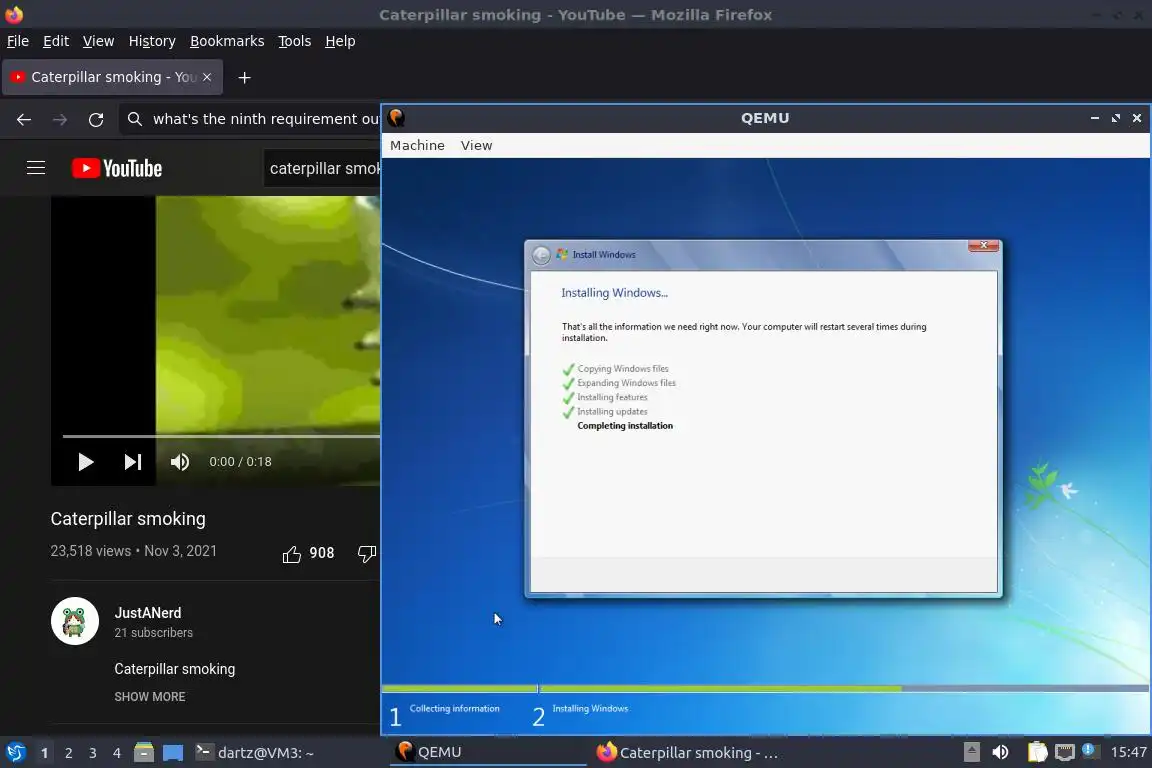Expand description with SHOW MORE
This screenshot has width=1152, height=768.
pyautogui.click(x=150, y=697)
